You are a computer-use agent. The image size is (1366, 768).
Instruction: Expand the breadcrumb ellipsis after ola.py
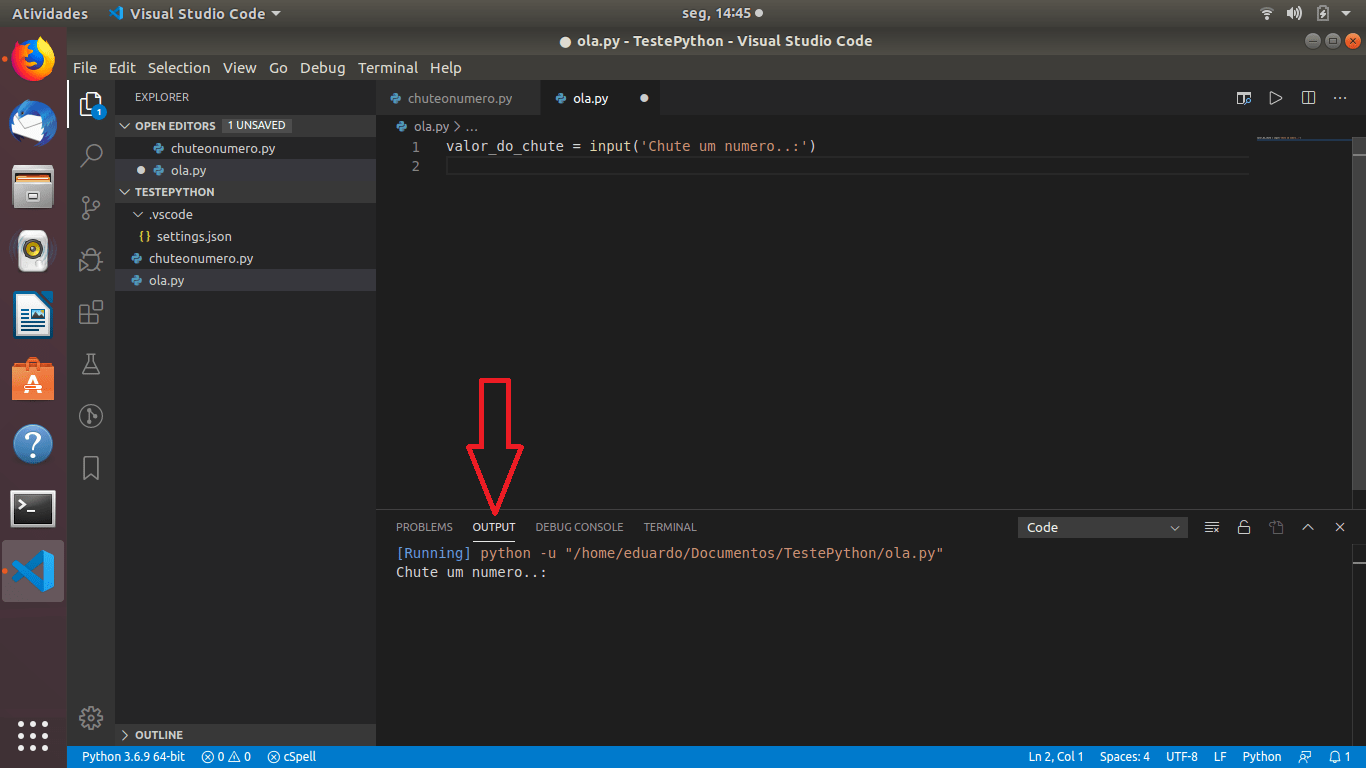coord(472,127)
